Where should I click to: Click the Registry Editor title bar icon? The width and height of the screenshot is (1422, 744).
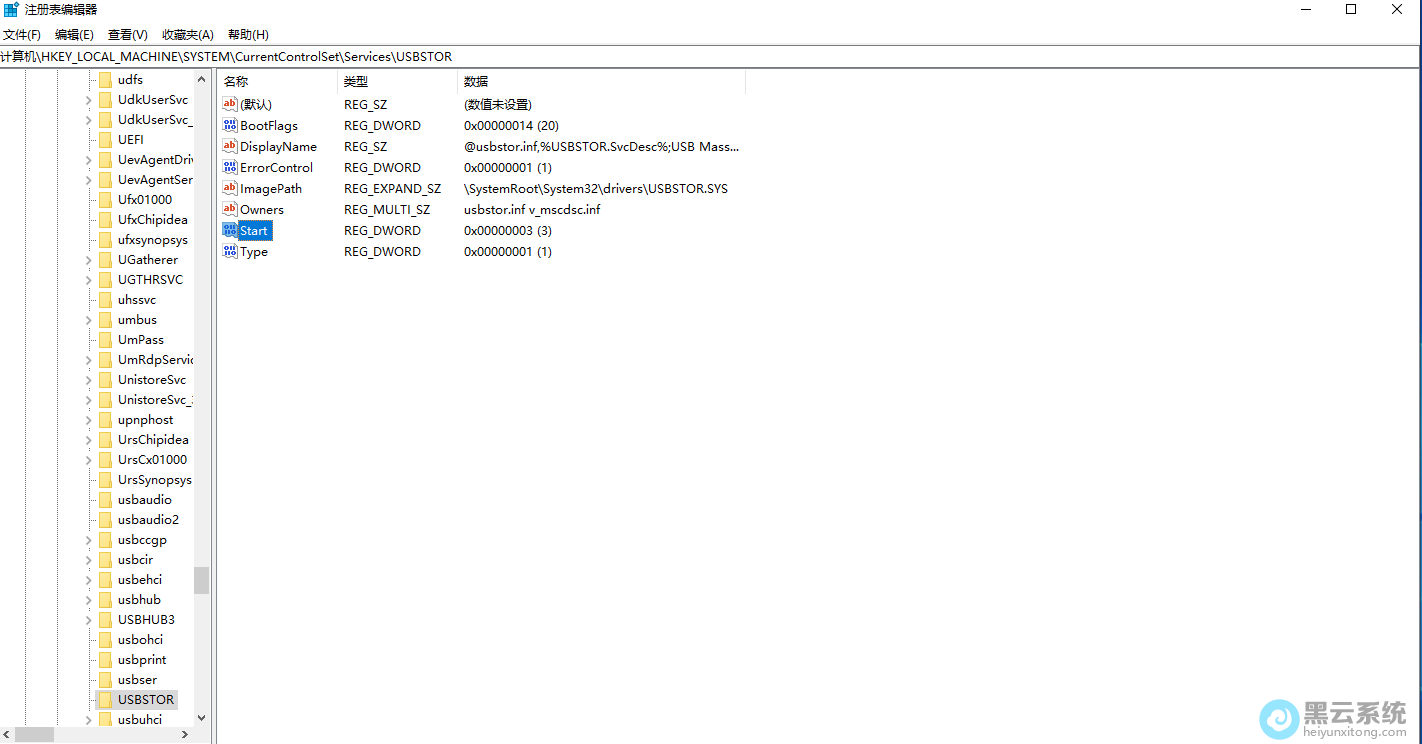[x=11, y=10]
